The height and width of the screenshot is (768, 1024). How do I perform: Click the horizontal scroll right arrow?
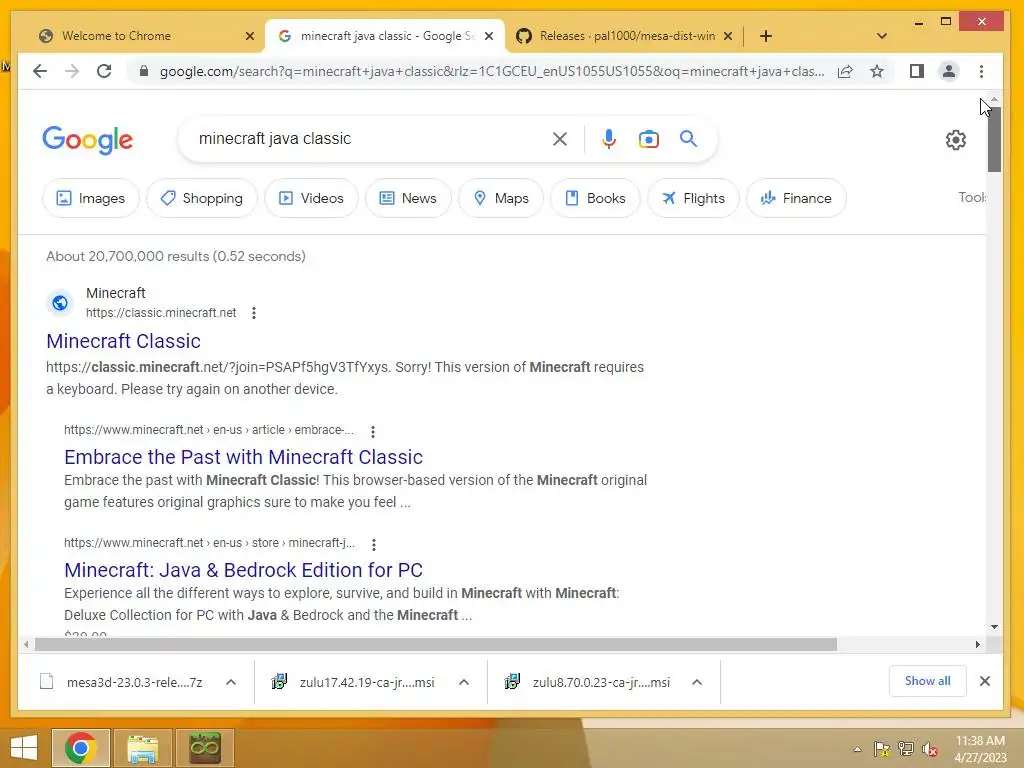978,645
